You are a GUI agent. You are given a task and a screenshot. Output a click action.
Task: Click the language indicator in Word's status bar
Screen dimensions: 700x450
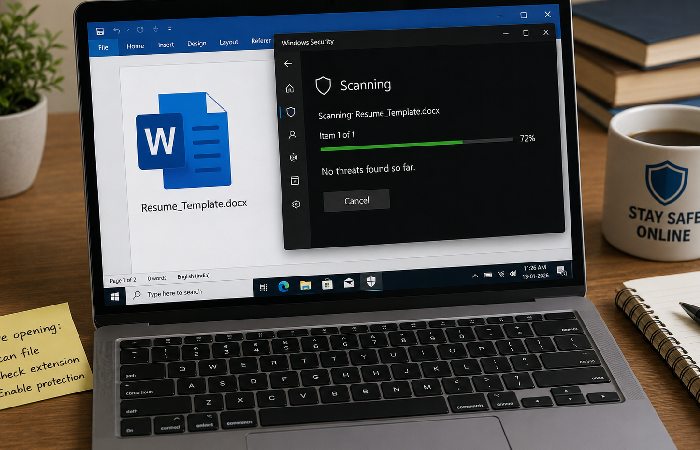click(x=193, y=276)
